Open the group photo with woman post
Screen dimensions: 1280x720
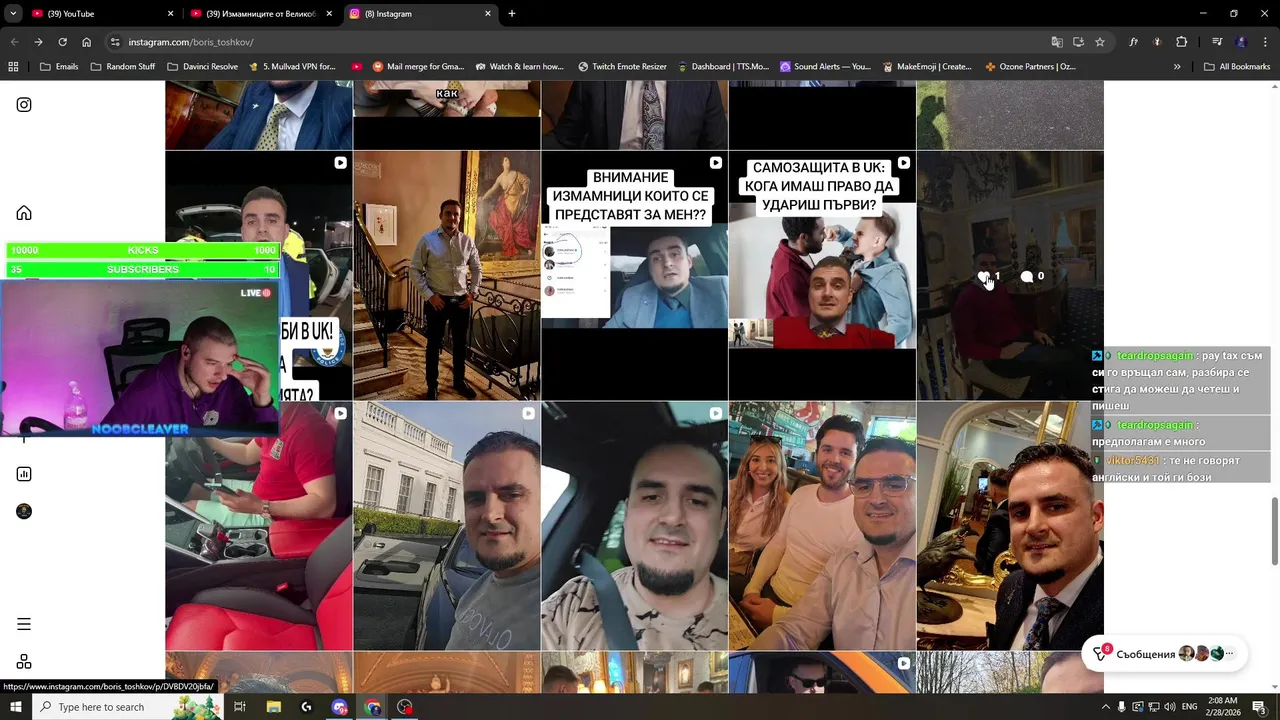822,526
